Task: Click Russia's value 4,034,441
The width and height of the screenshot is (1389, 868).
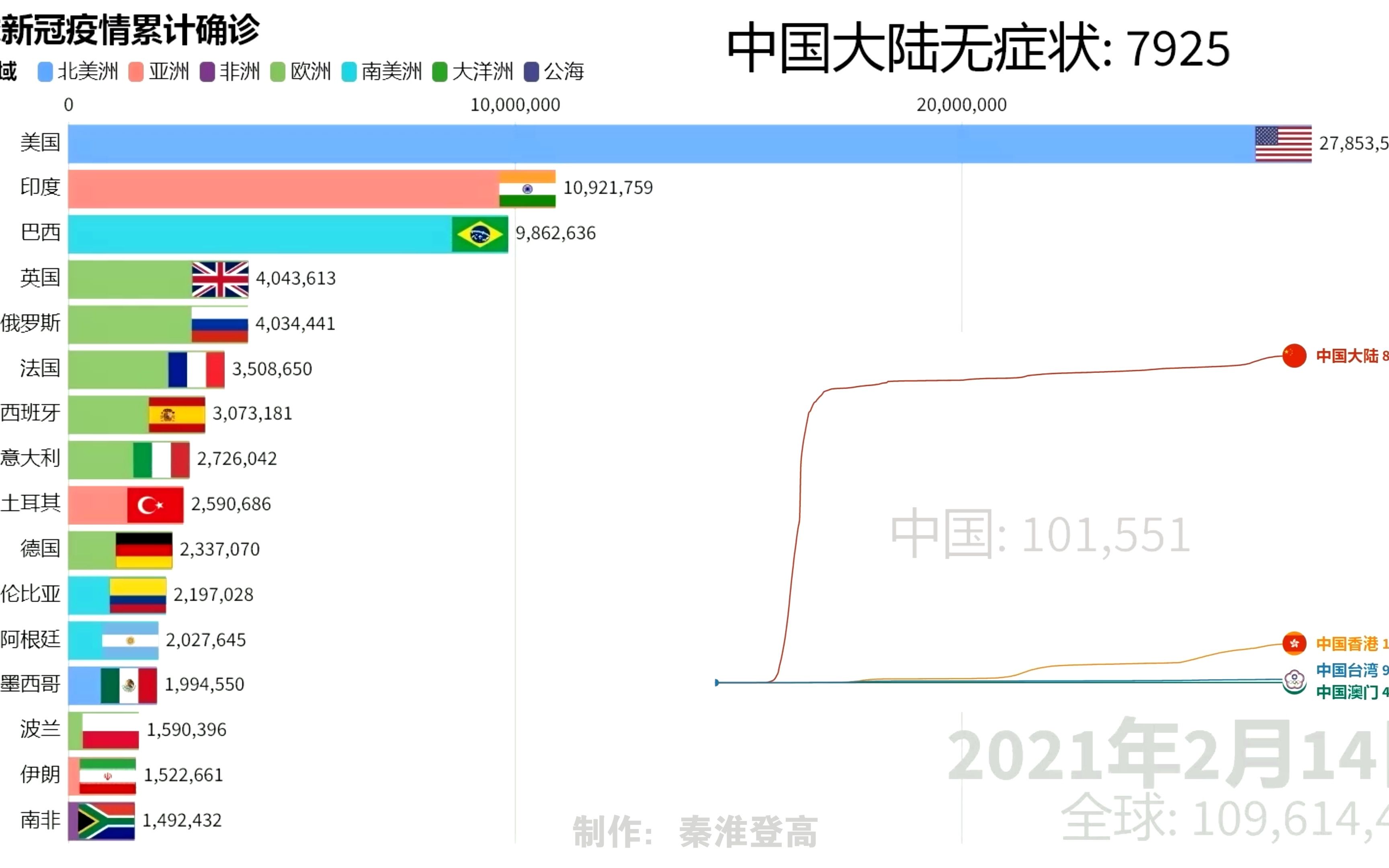Action: 295,324
